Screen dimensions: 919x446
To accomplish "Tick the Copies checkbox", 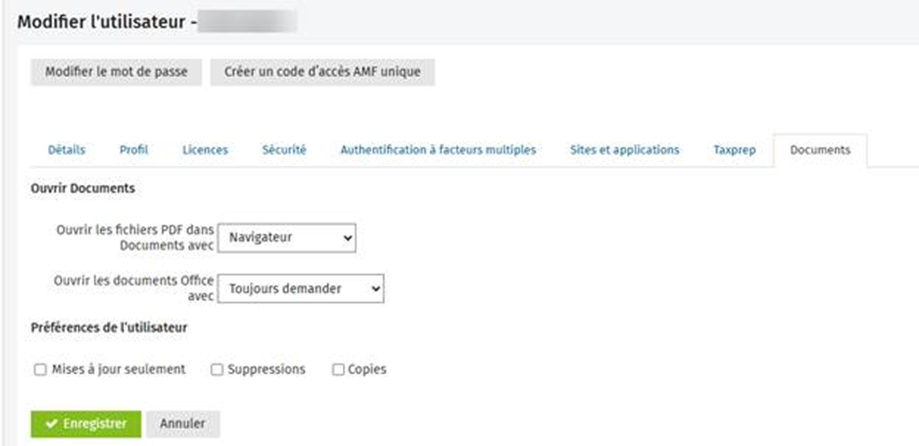I will (338, 370).
